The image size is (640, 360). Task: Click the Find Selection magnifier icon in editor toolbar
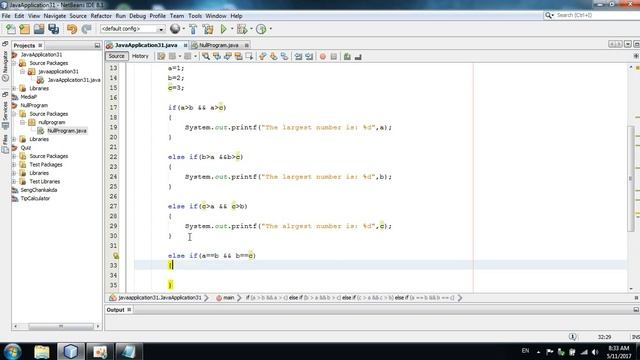click(x=206, y=57)
